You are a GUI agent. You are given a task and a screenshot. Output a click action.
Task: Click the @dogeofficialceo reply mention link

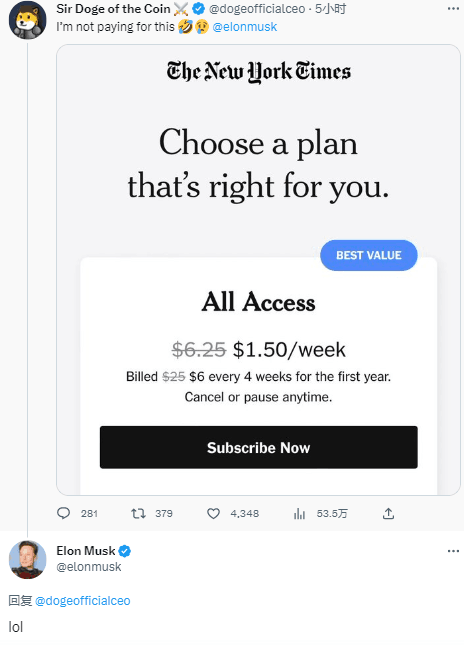point(83,601)
